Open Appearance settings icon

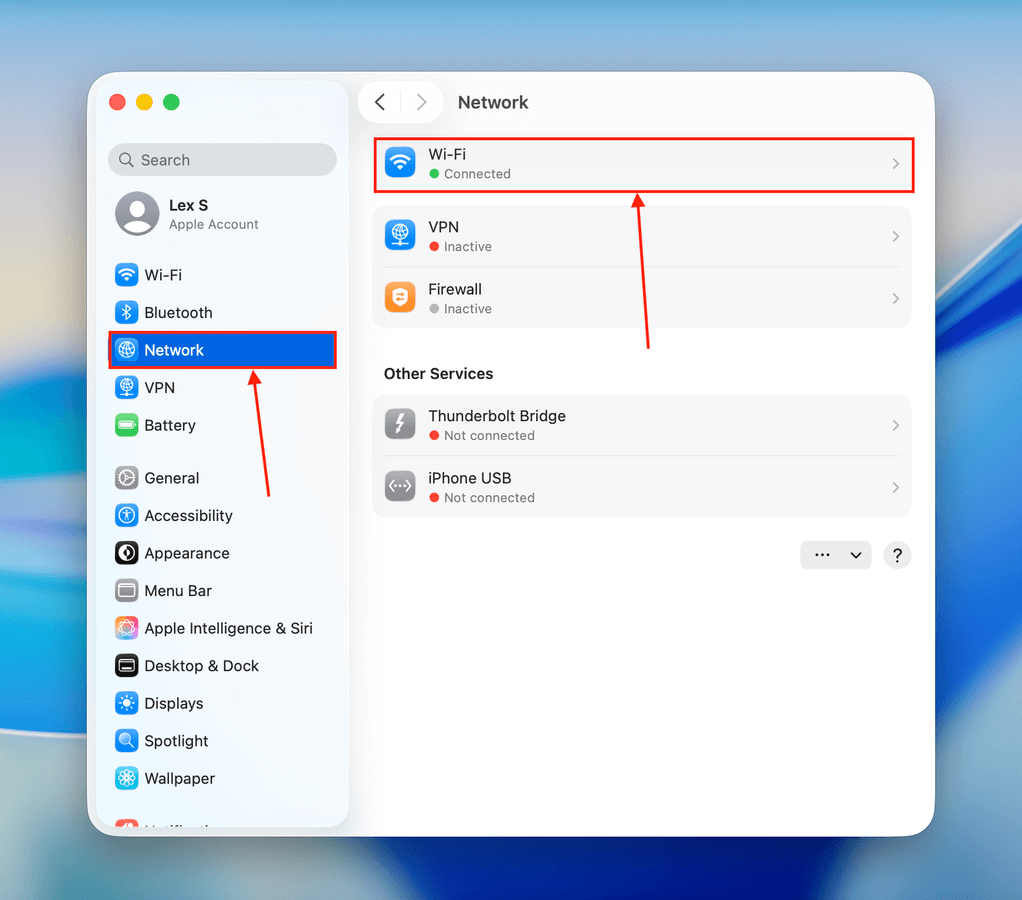(x=126, y=553)
